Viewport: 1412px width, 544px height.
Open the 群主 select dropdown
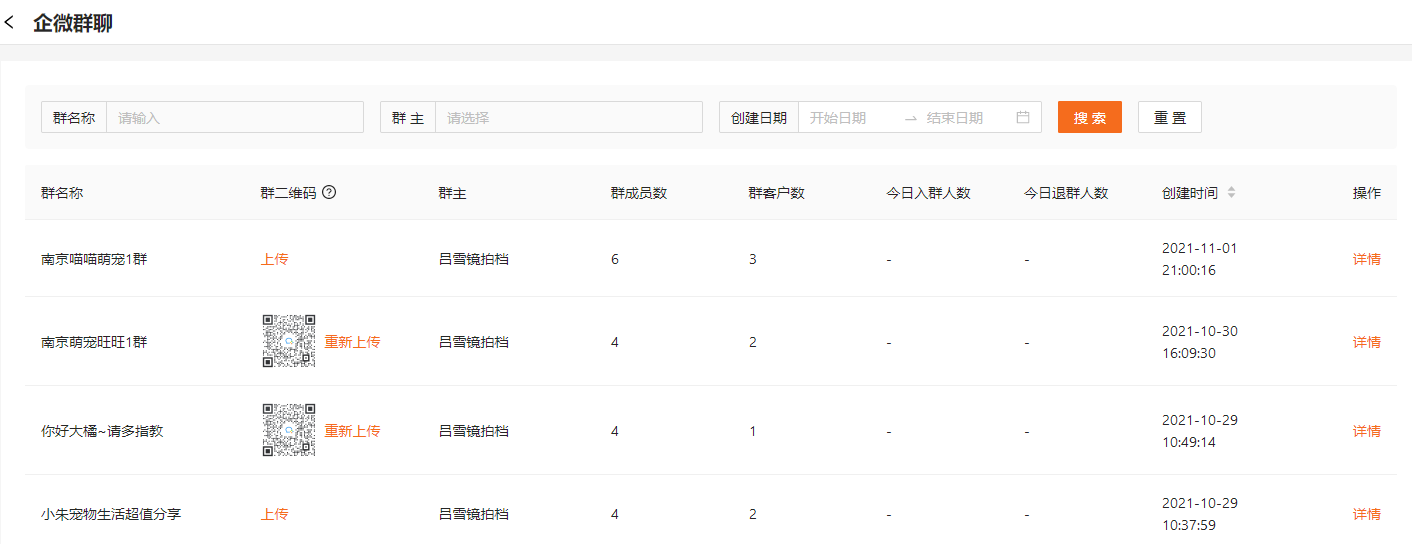[568, 117]
